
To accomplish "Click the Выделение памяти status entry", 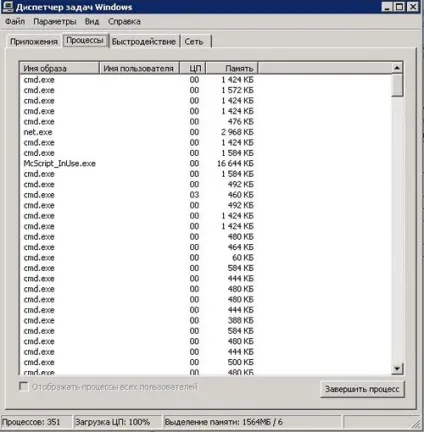I will click(252, 422).
